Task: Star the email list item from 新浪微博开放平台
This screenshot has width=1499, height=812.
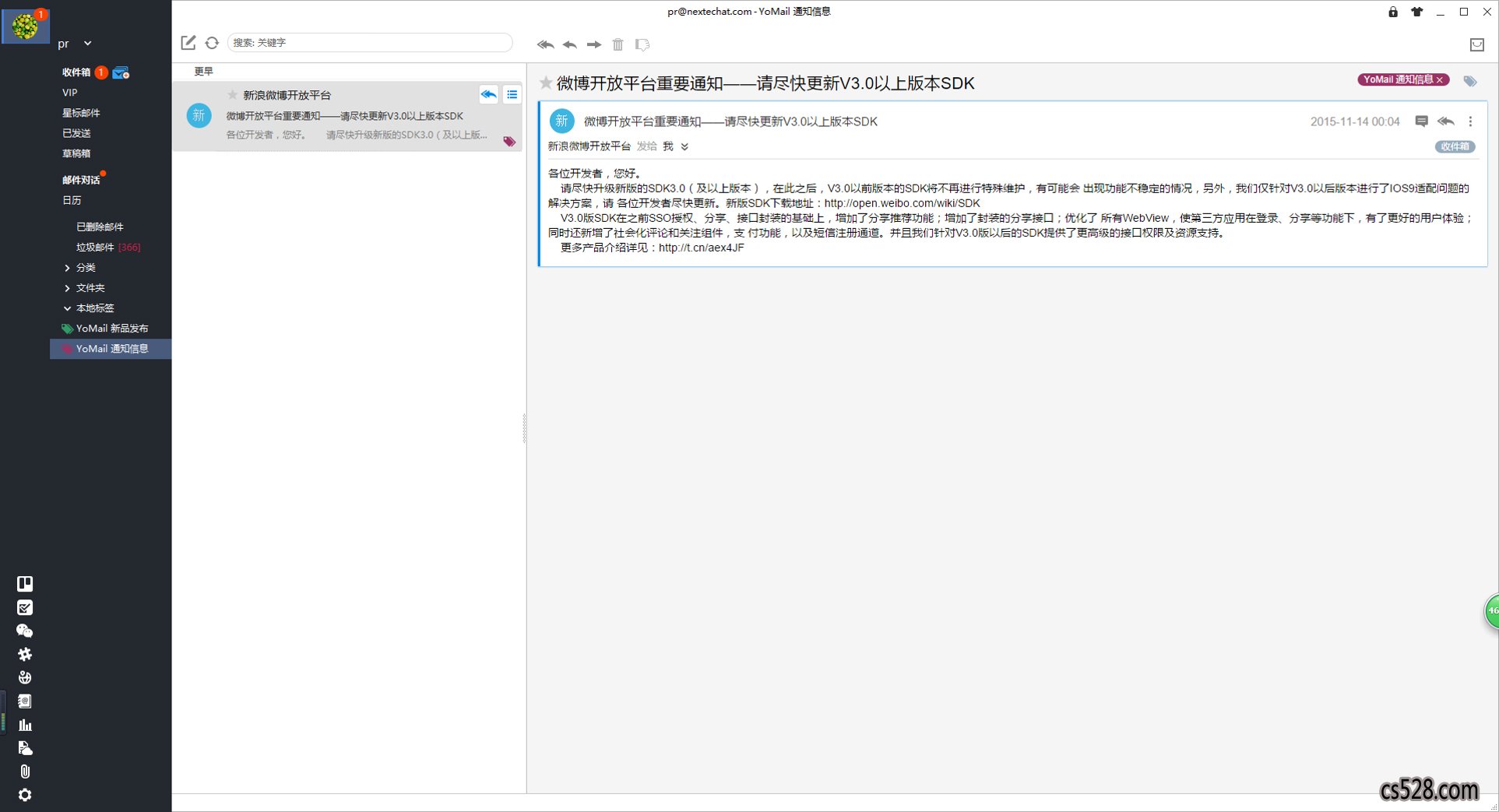Action: [x=232, y=94]
